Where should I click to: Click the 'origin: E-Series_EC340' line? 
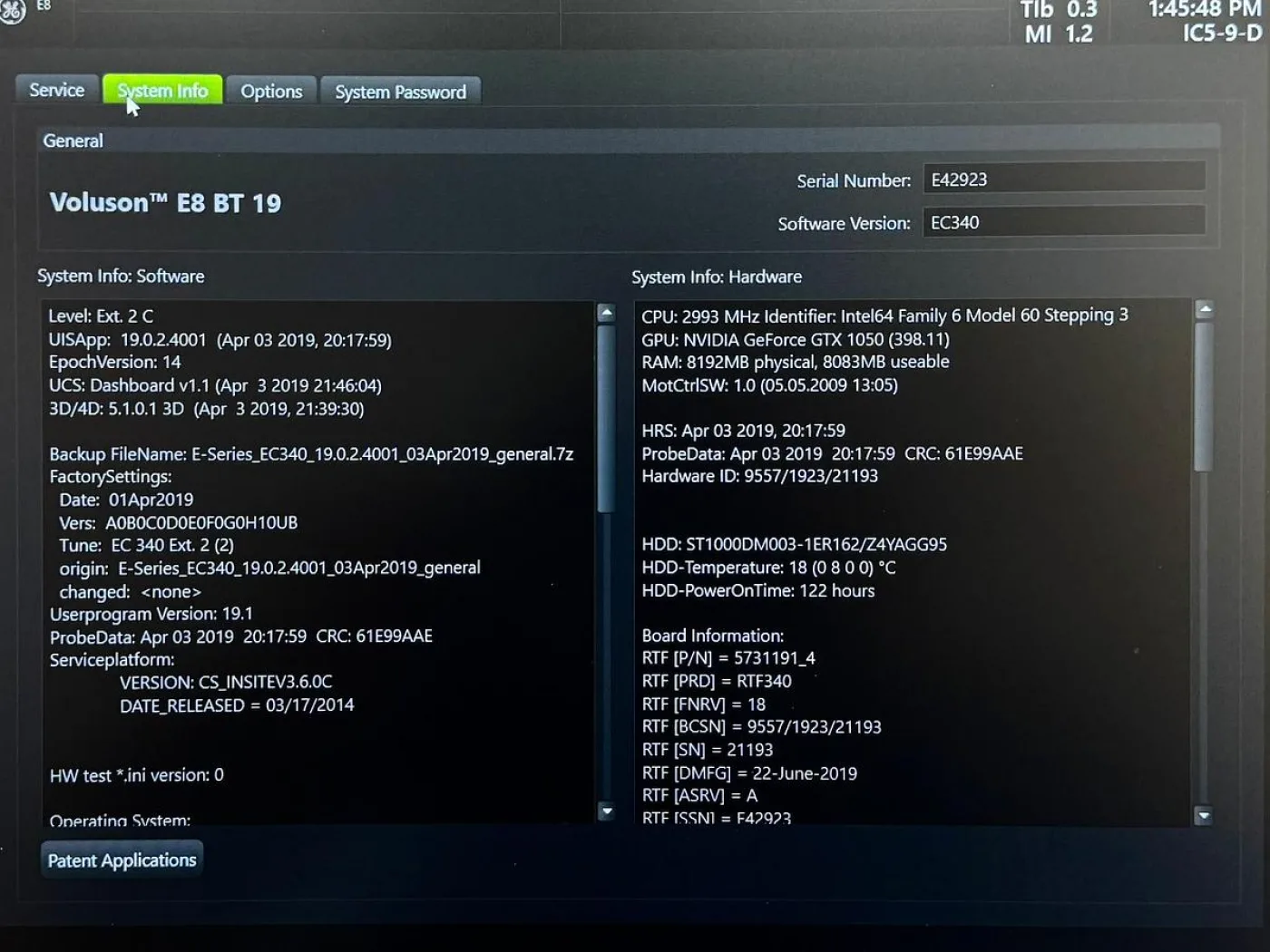tap(269, 568)
